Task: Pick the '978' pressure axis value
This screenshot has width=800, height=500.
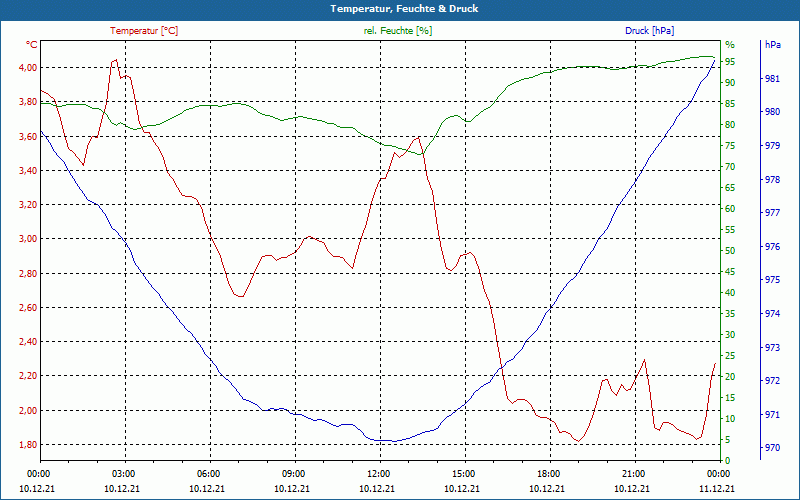Action: pyautogui.click(x=772, y=180)
